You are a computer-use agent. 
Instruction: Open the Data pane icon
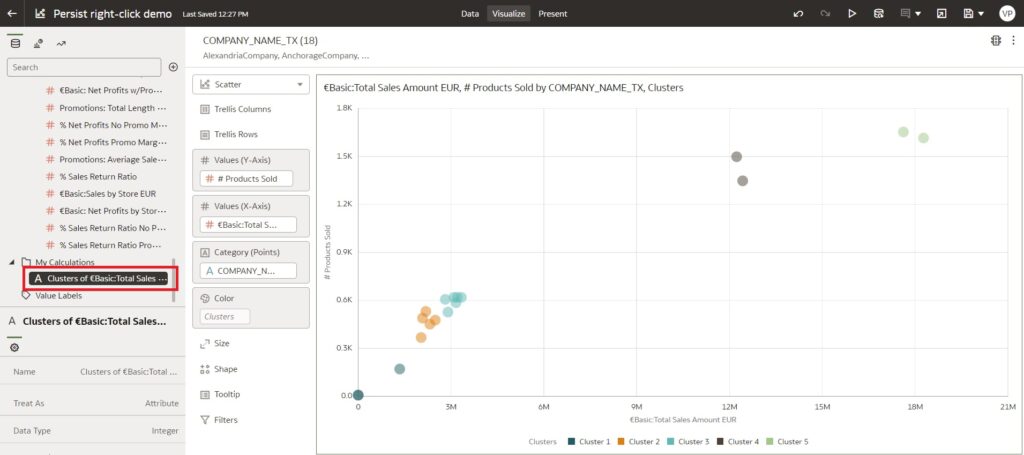pos(16,44)
